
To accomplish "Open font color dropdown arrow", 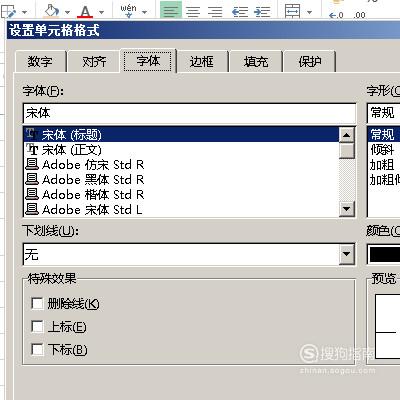I will (102, 12).
